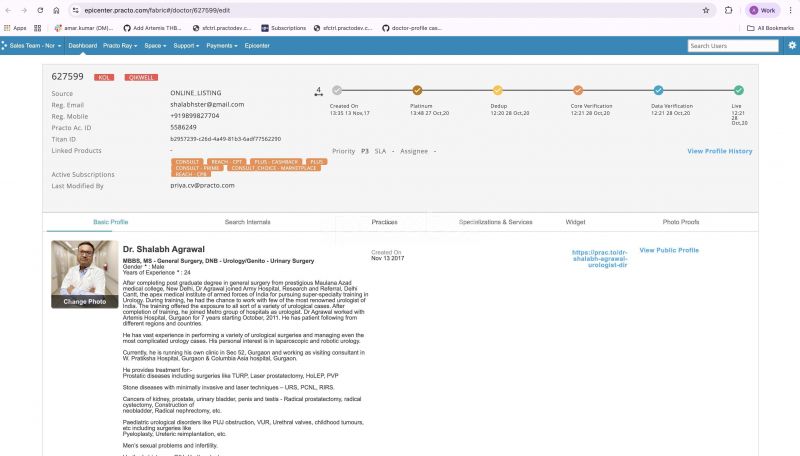
Task: Click the green Live stage marker
Action: (x=738, y=90)
